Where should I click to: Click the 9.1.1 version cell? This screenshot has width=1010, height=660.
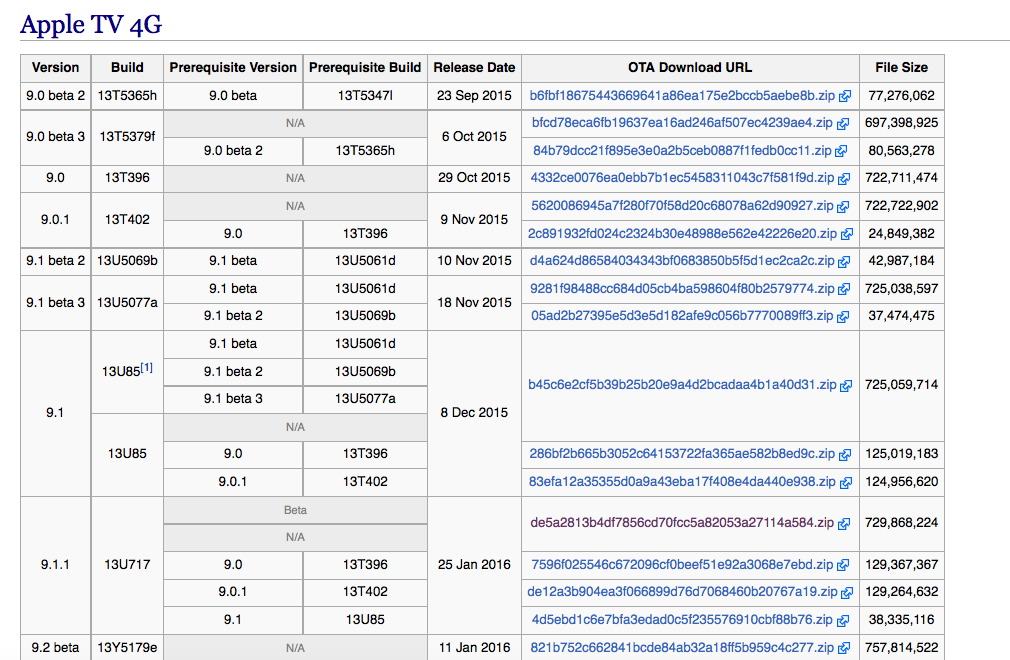pos(55,565)
